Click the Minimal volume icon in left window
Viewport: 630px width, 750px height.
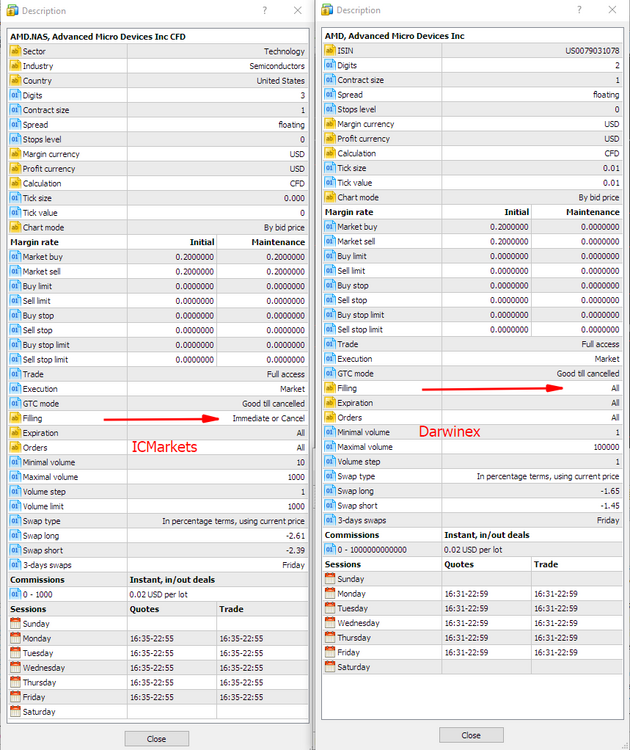15,462
